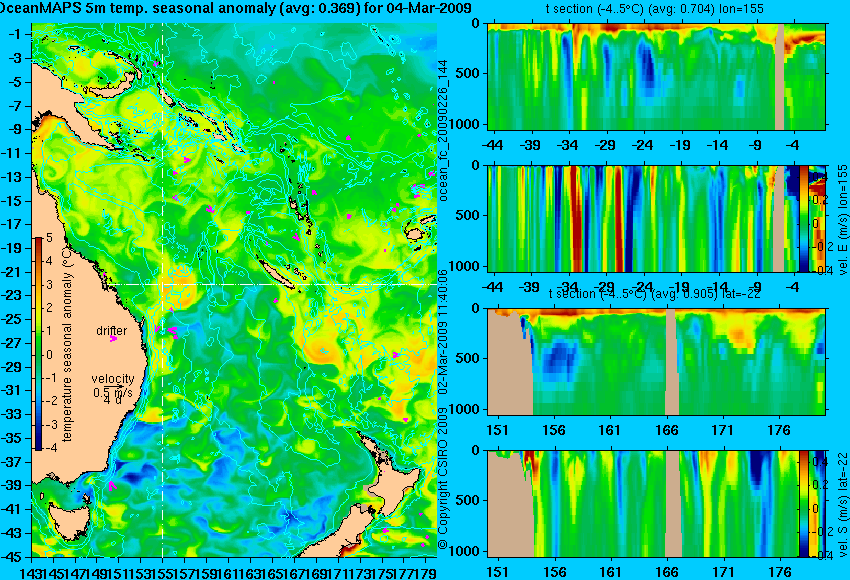Click the magenta drifter marker below 'drifter' label
This screenshot has height=580, width=850.
click(113, 339)
